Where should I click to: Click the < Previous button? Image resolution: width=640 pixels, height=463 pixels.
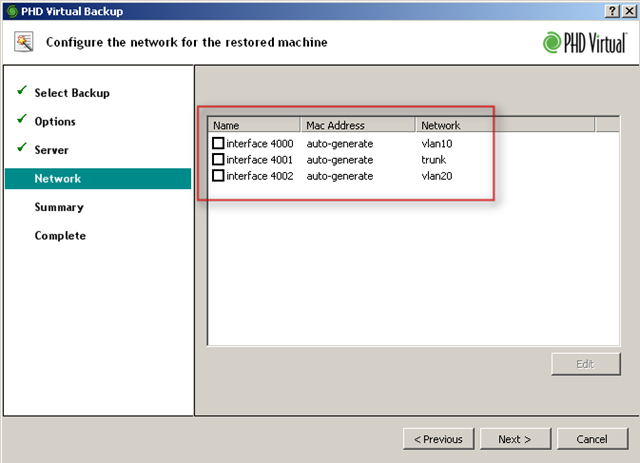438,439
